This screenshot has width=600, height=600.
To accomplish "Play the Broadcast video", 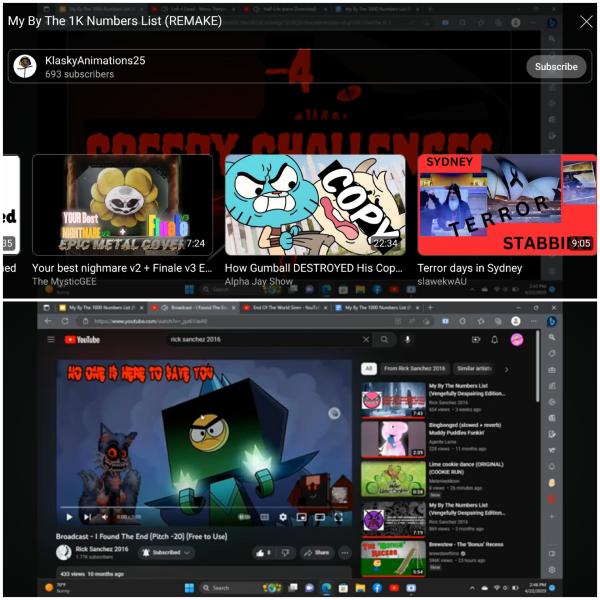I will click(69, 517).
